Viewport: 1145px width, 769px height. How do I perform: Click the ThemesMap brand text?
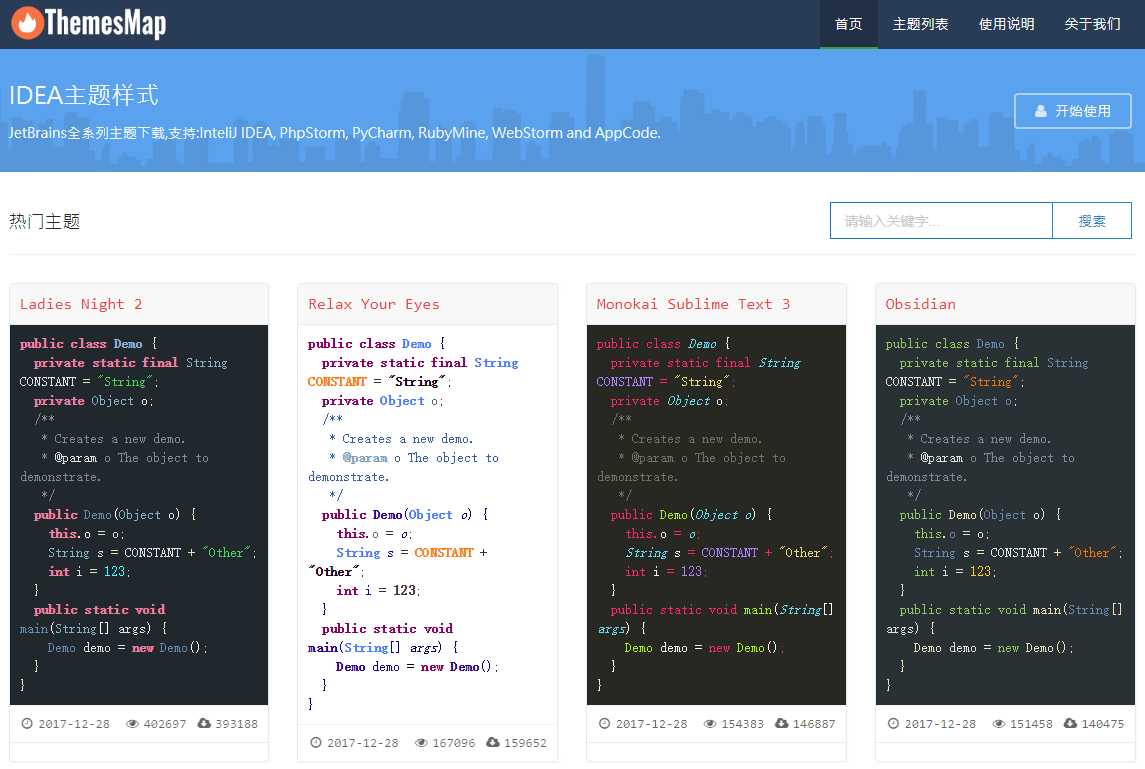(x=106, y=23)
